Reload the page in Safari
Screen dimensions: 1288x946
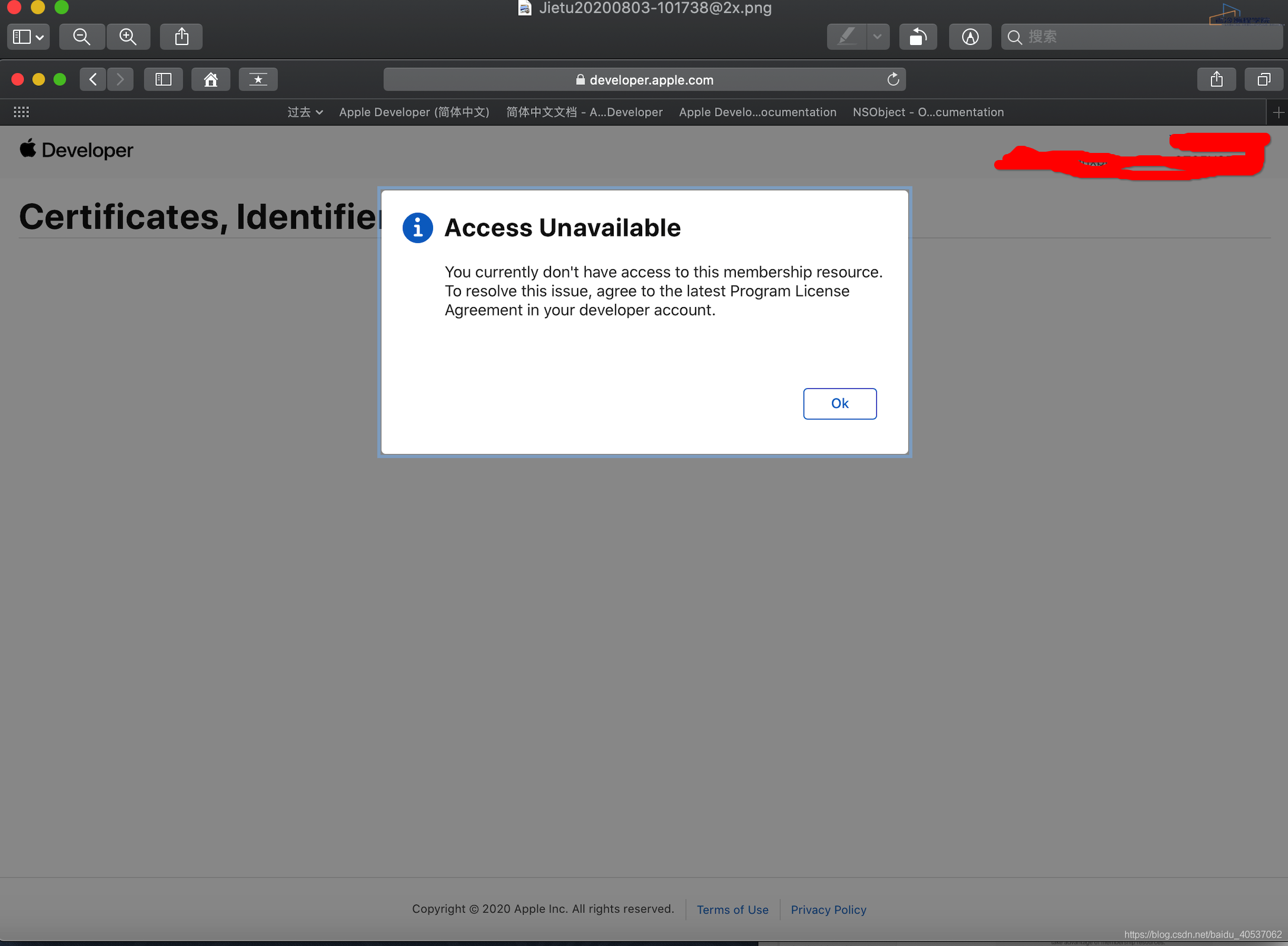coord(893,79)
